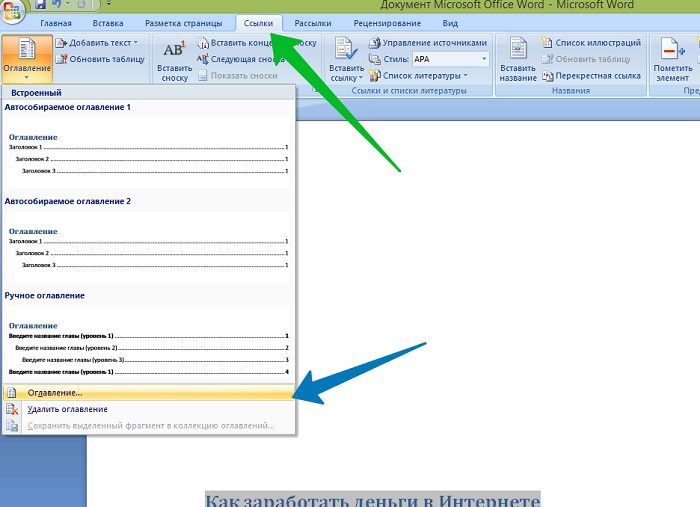Click Обновить таблицу next to Оглавление
The image size is (700, 507).
(x=100, y=59)
